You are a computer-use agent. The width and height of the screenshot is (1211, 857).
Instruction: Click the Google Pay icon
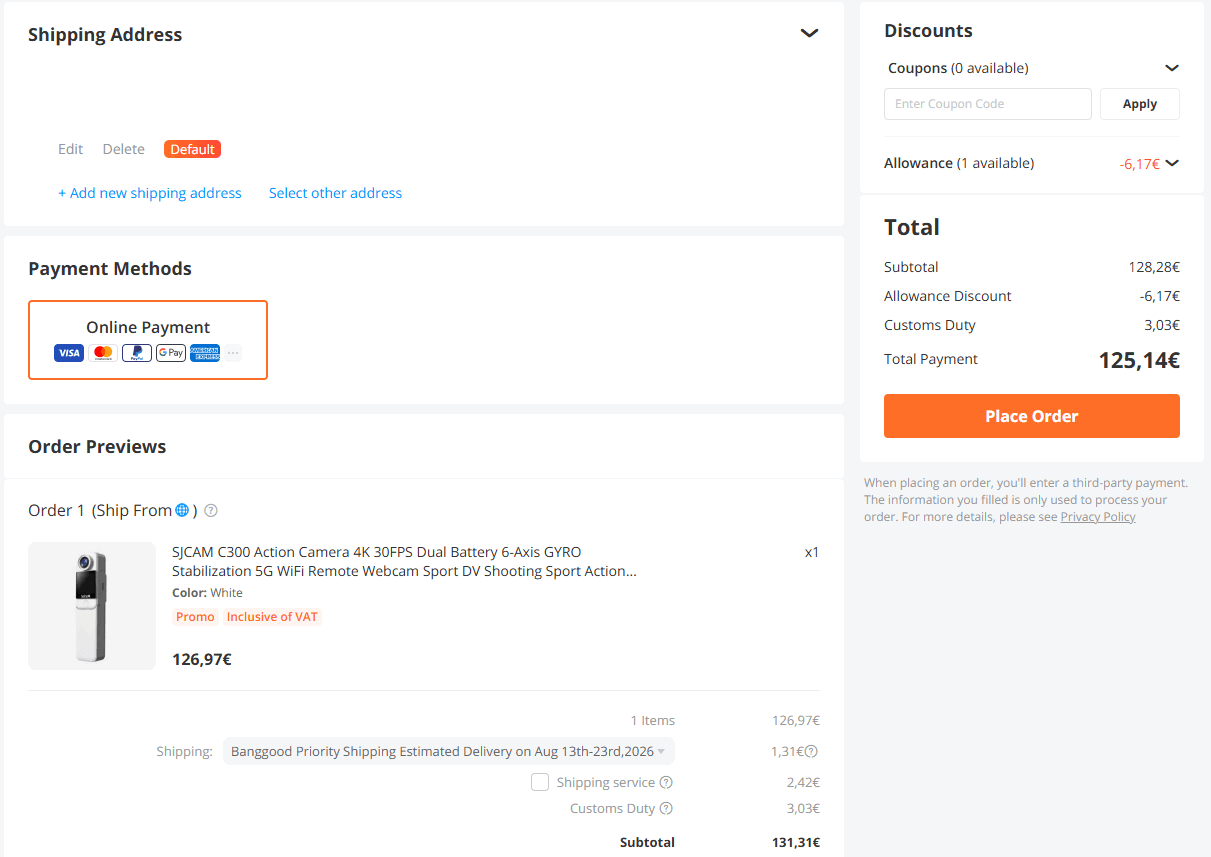pos(171,353)
